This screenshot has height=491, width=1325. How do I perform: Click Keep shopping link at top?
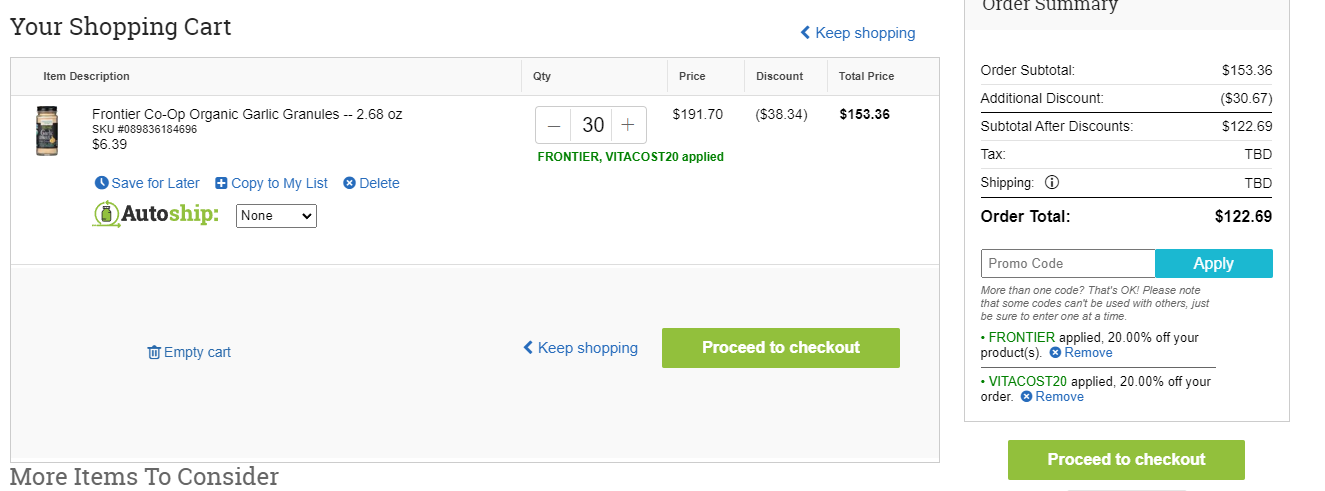click(x=858, y=33)
